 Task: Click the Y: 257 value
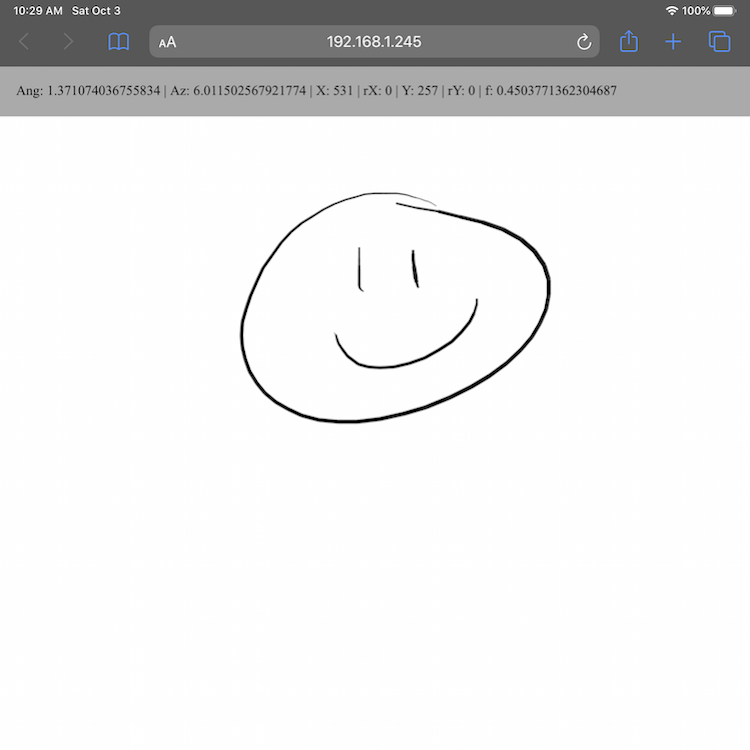pyautogui.click(x=419, y=90)
